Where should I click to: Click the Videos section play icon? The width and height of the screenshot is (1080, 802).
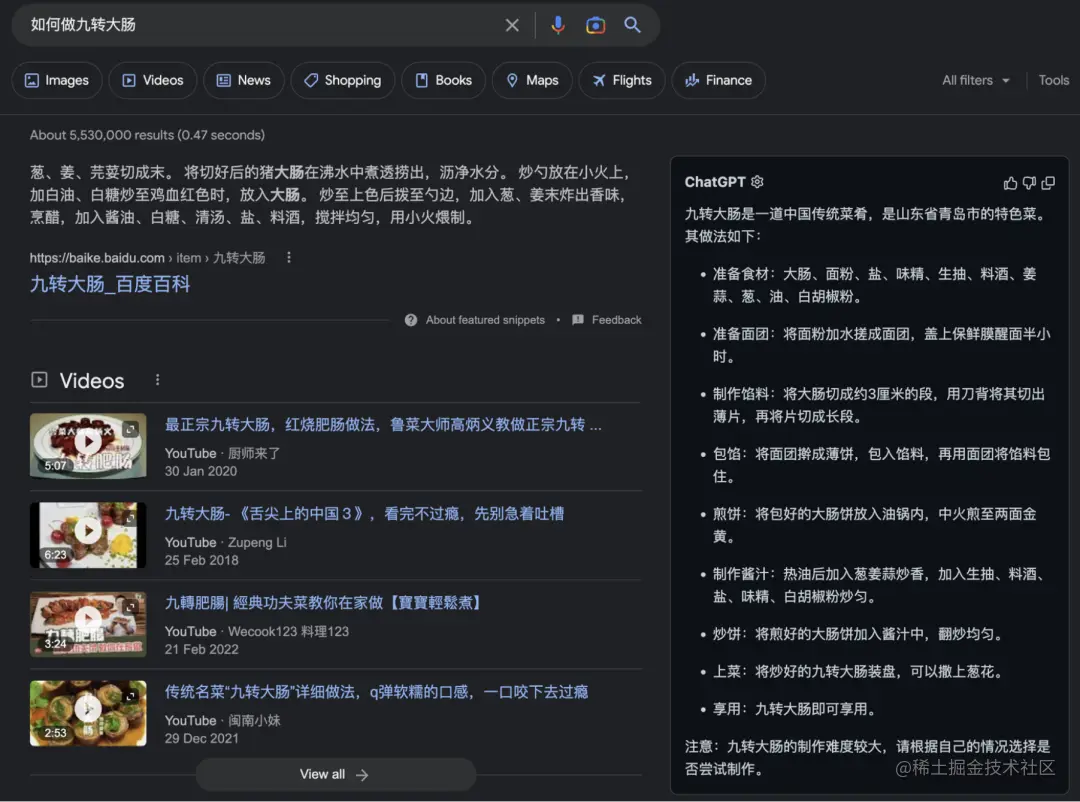pos(39,380)
